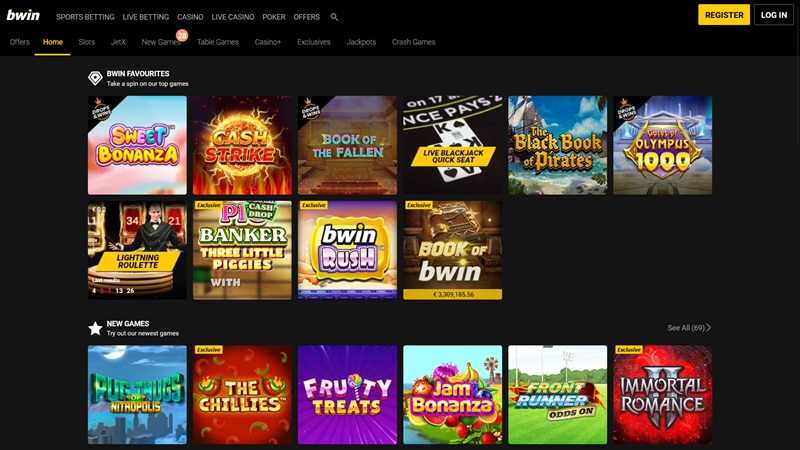This screenshot has width=800, height=450.
Task: Go to Casino section
Action: (190, 17)
